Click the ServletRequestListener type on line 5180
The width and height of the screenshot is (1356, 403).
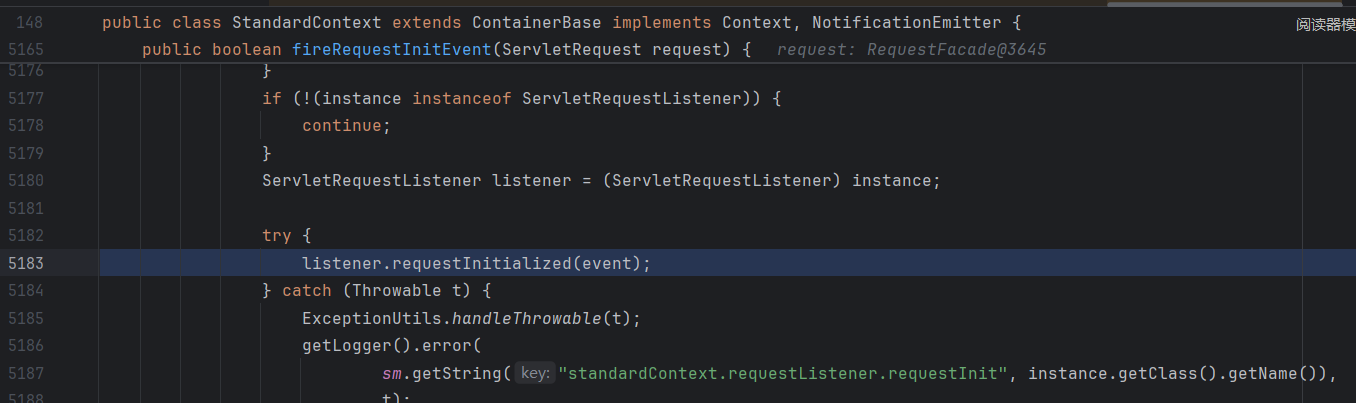pos(372,181)
